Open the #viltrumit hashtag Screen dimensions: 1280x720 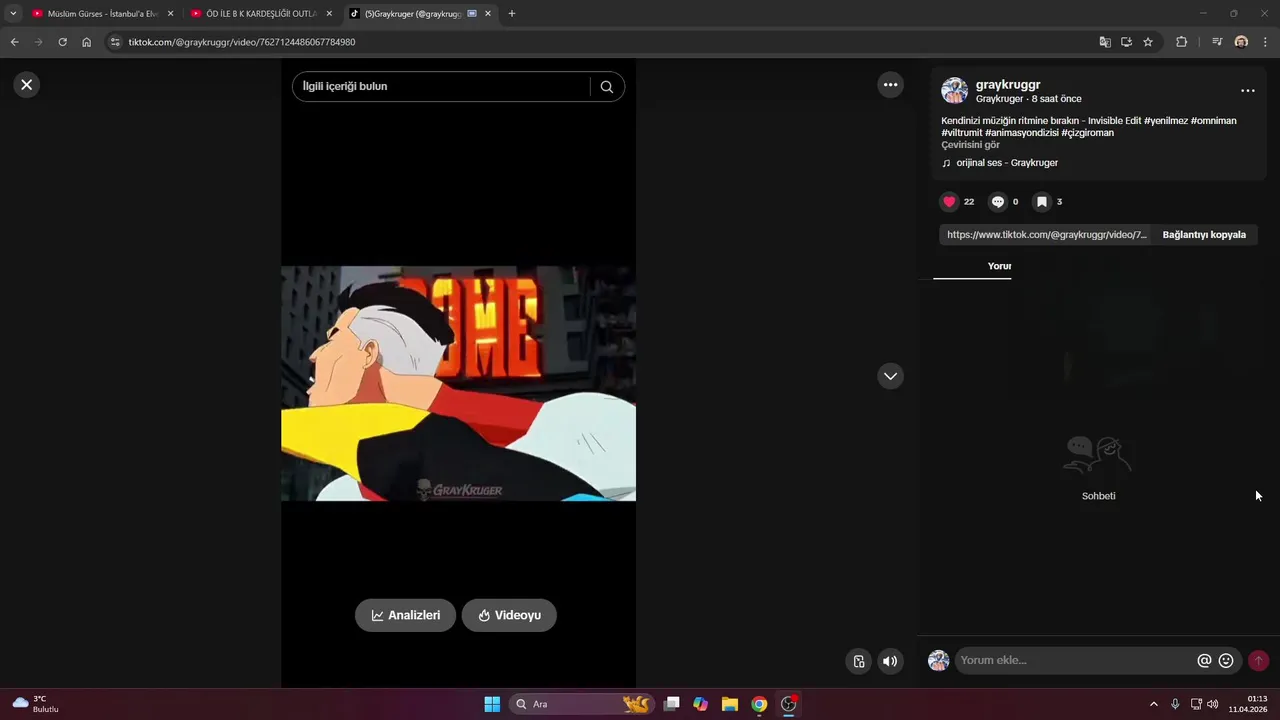961,133
